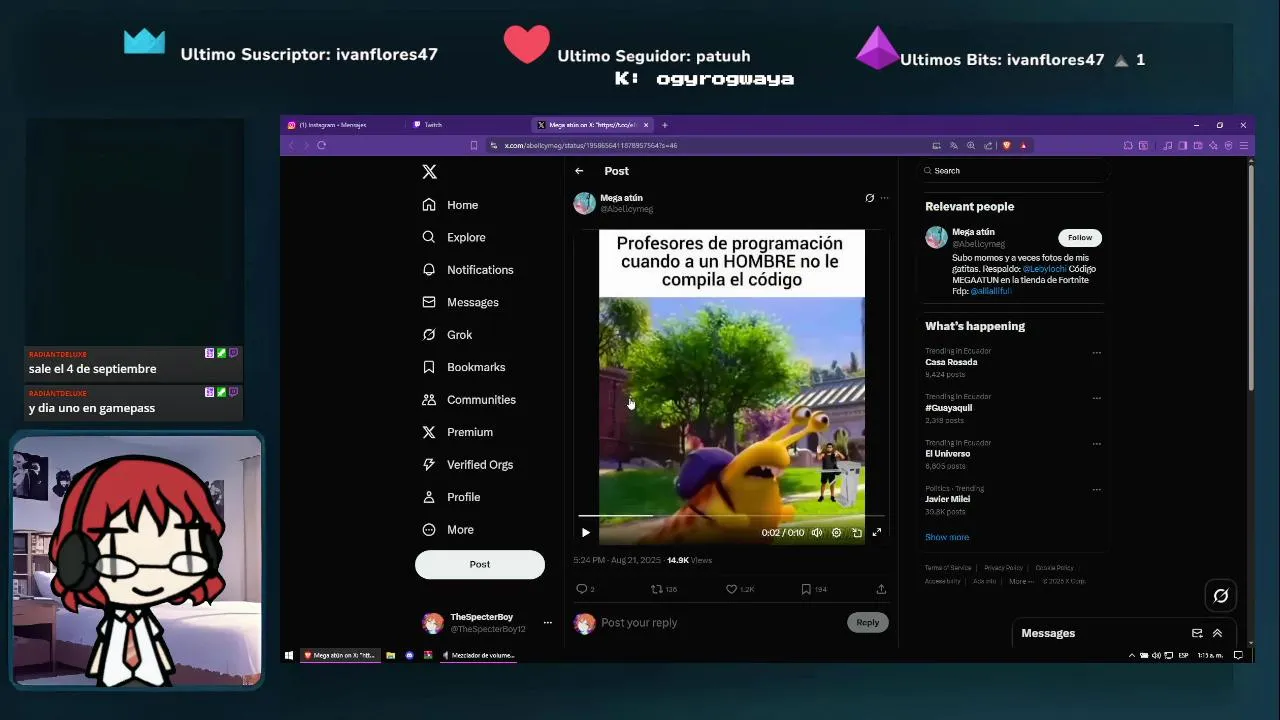
Task: Open Verified Orgs in the sidebar
Action: pyautogui.click(x=468, y=465)
